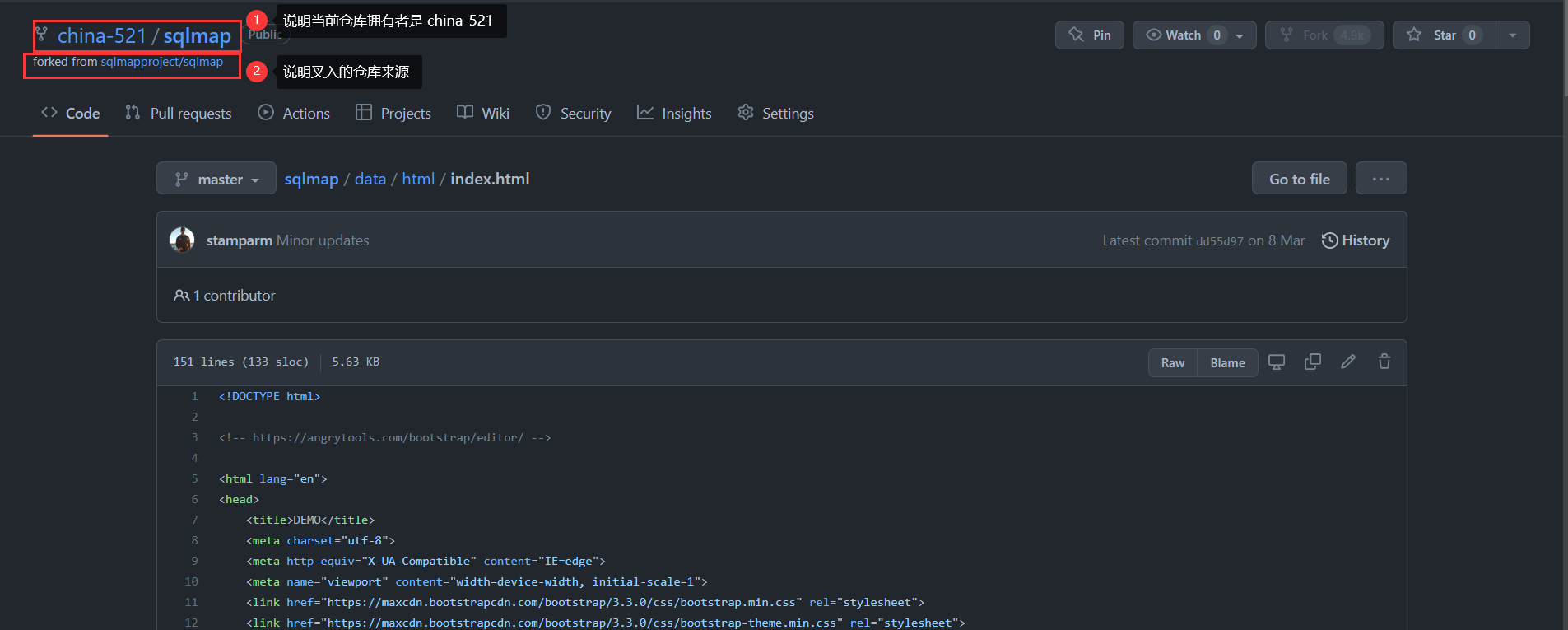Open the Projects tab

click(393, 114)
